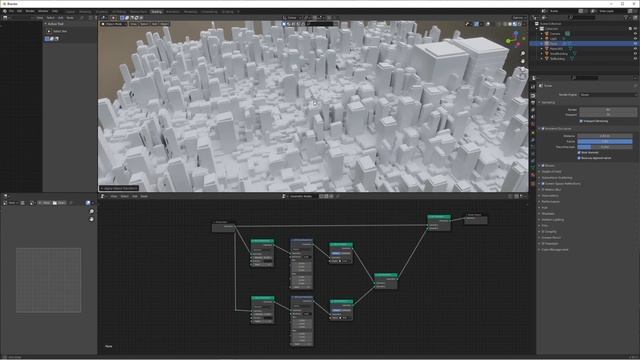
Task: Toggle the Screen Space Reflections checkbox
Action: click(543, 184)
